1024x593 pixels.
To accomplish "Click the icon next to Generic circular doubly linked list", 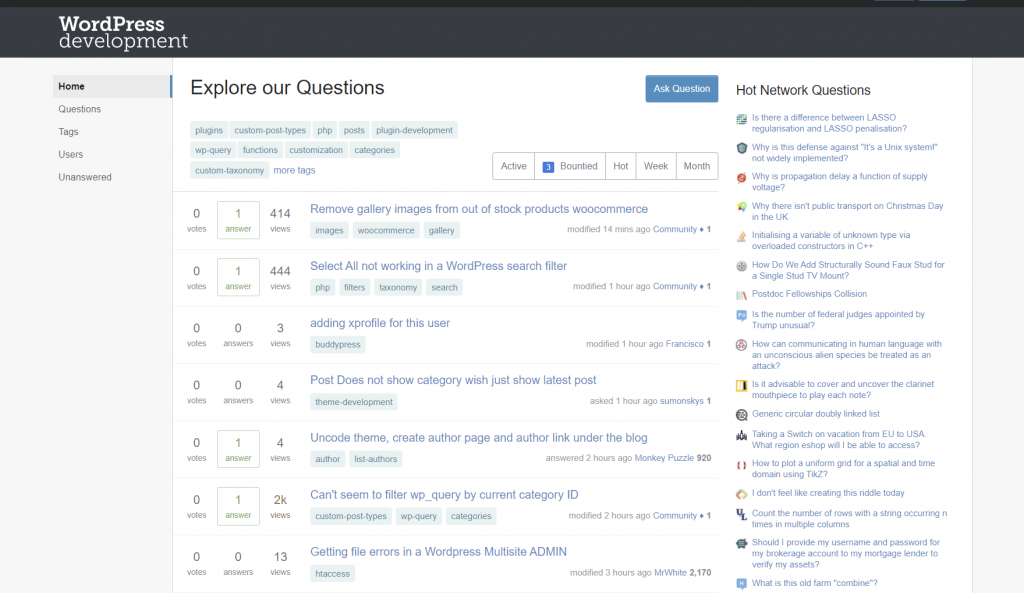I will click(741, 414).
